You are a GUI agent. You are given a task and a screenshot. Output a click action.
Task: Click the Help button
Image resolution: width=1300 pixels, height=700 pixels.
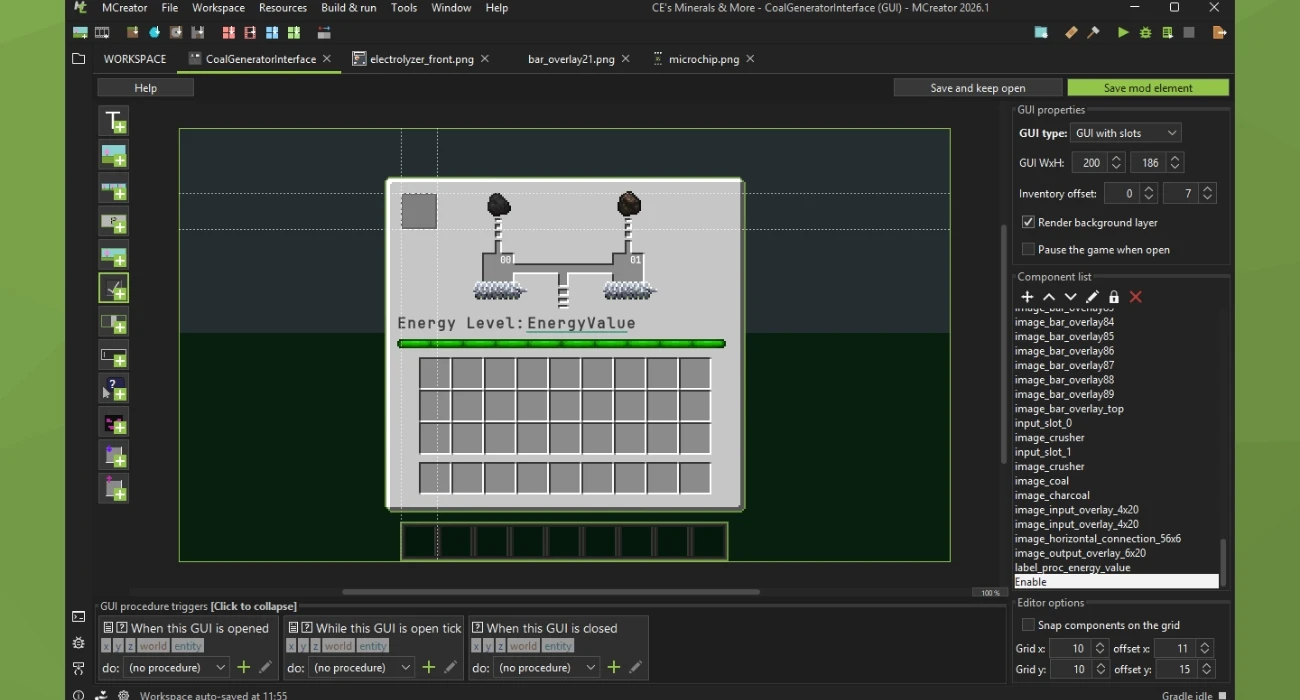pos(146,88)
